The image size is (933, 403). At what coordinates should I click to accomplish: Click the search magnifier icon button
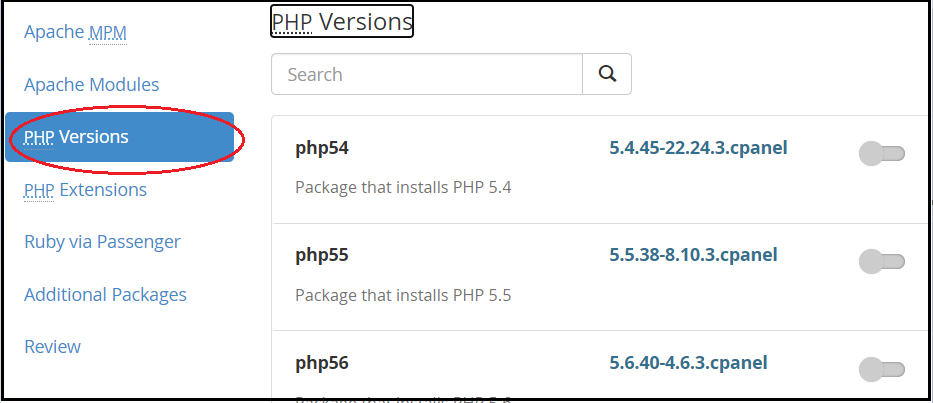pyautogui.click(x=606, y=74)
